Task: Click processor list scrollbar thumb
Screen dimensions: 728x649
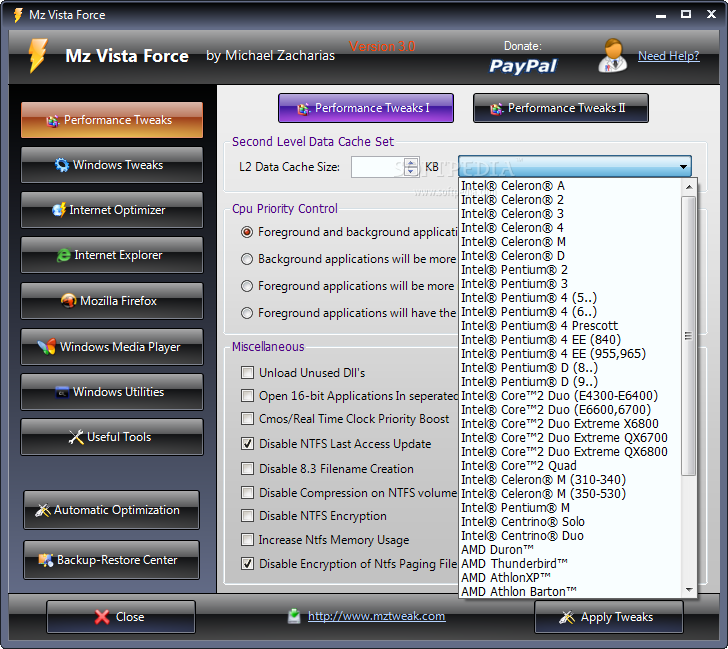Action: coord(688,336)
